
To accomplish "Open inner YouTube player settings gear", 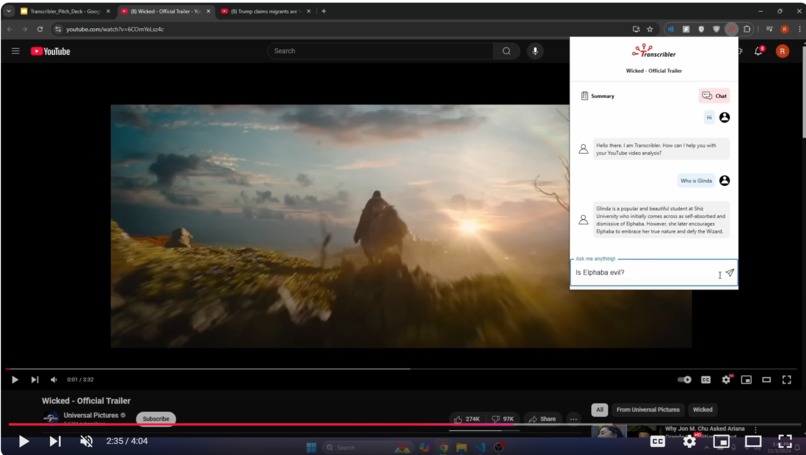I will tap(726, 379).
